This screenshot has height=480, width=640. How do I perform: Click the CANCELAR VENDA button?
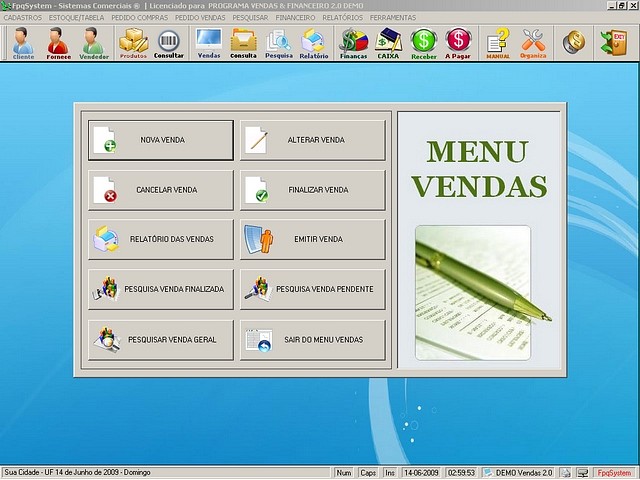point(160,190)
